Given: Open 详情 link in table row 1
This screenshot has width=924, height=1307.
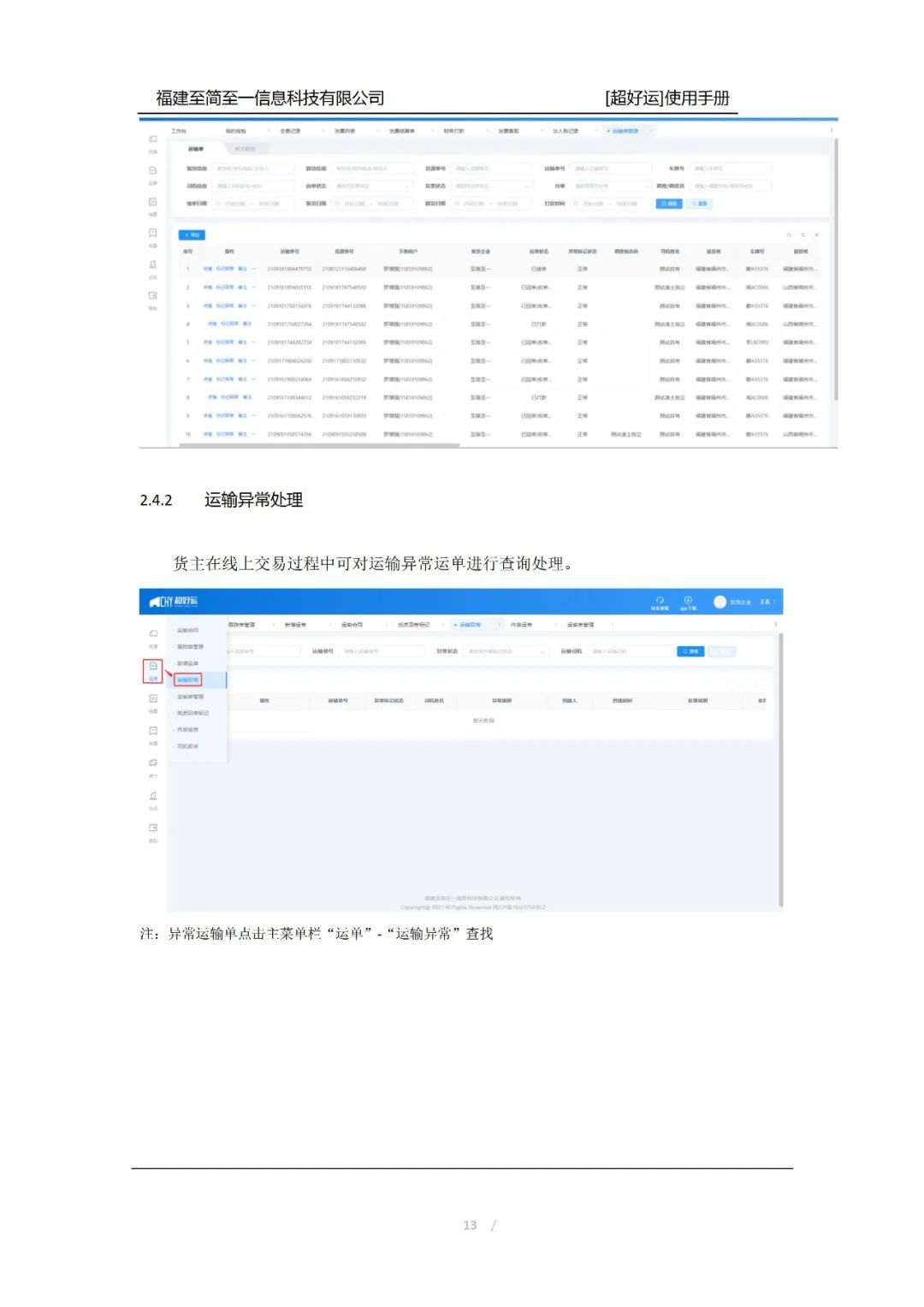Looking at the screenshot, I should tap(207, 269).
